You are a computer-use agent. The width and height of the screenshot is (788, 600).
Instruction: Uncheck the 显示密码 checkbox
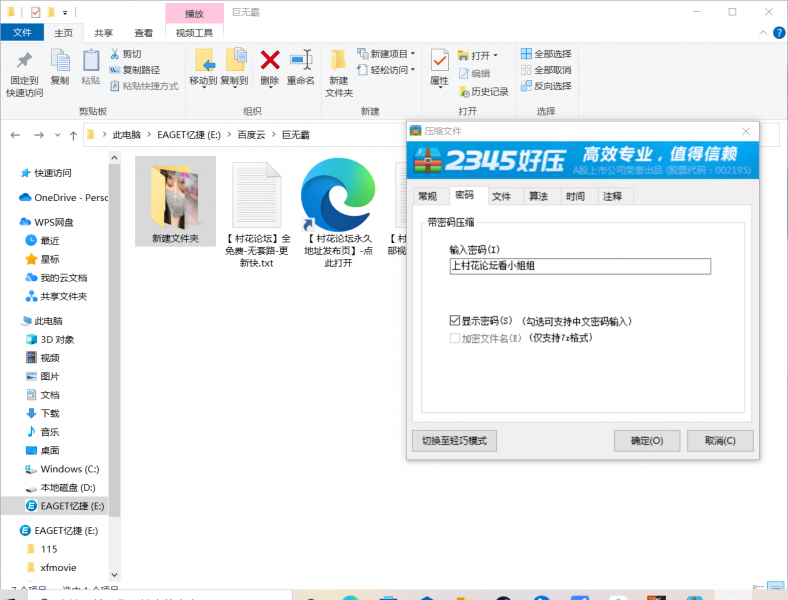tap(455, 321)
